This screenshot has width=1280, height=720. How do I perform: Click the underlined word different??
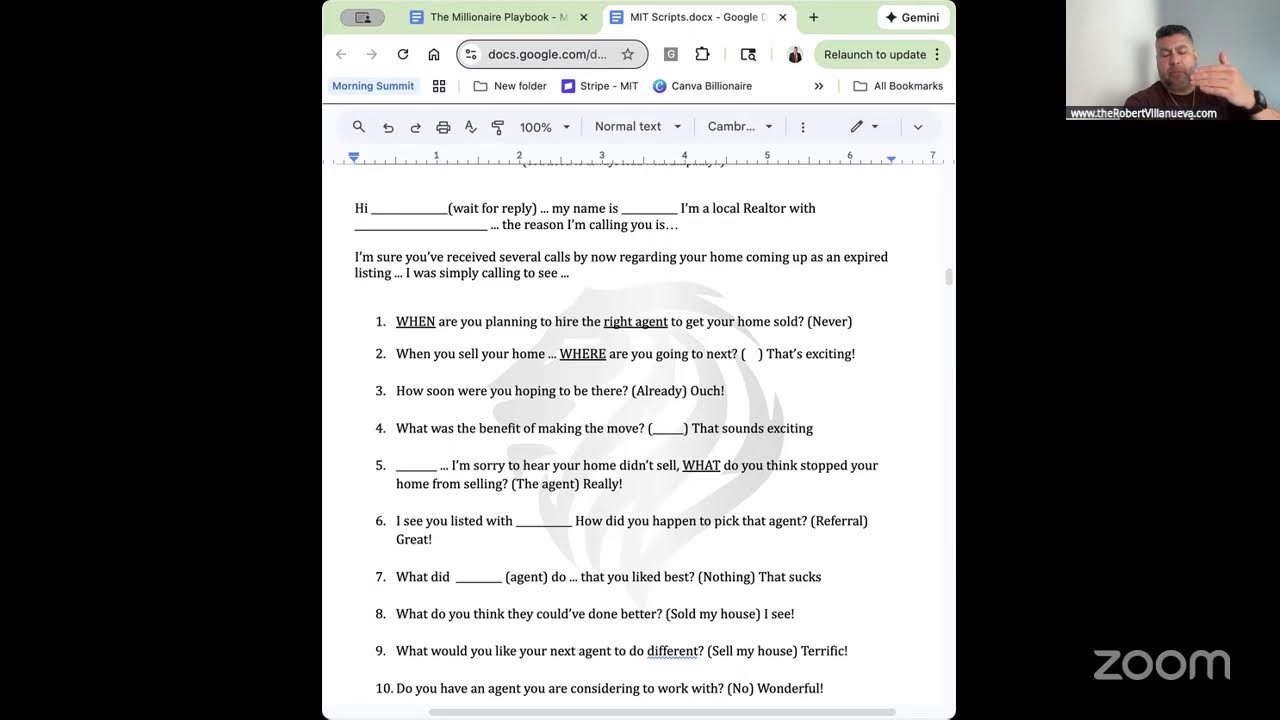pos(675,651)
